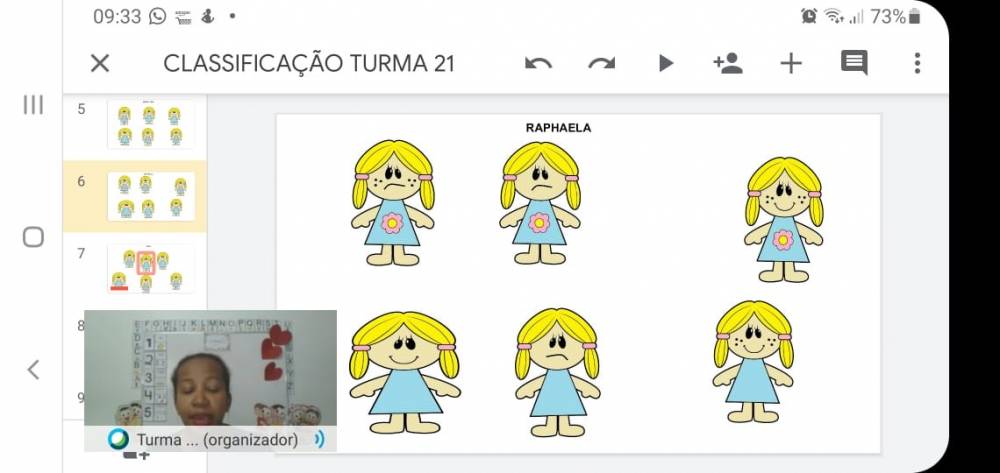Select the top-left sad girl image
This screenshot has width=1000, height=473.
click(x=393, y=203)
